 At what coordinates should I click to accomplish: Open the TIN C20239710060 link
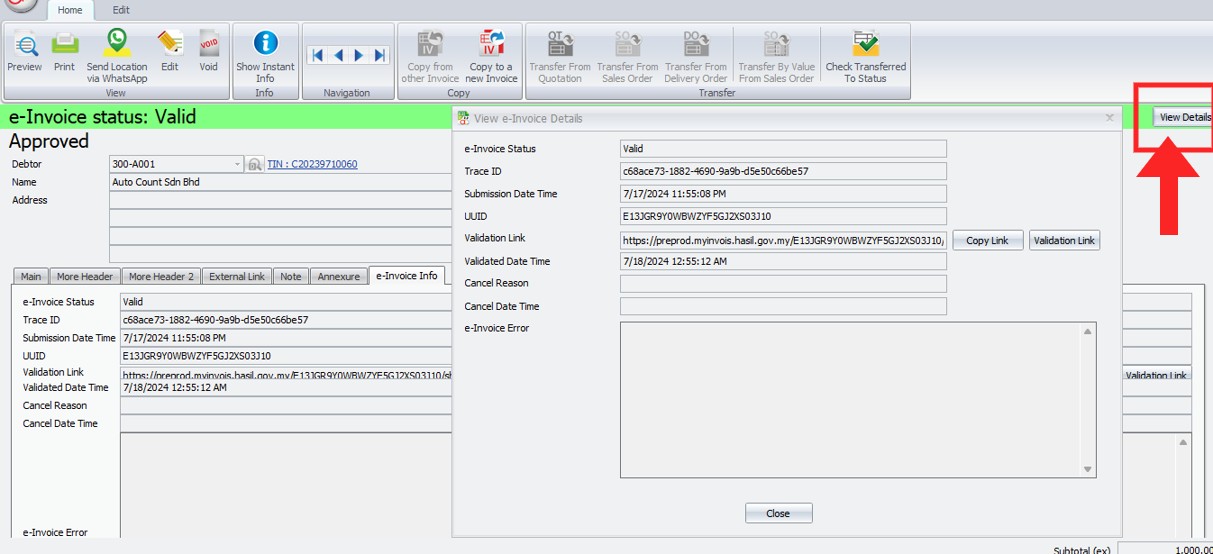click(312, 164)
